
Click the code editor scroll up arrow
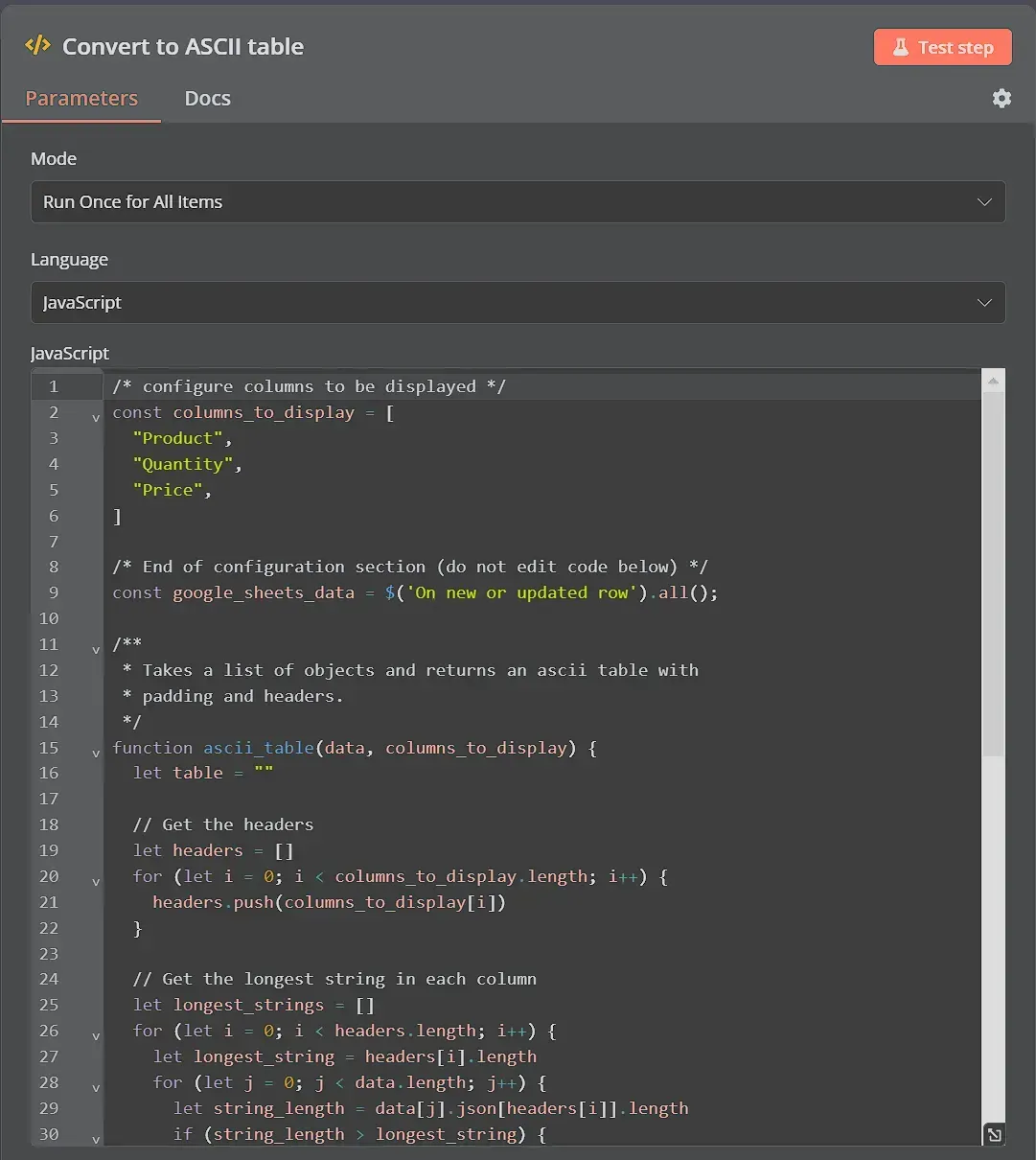pos(994,382)
